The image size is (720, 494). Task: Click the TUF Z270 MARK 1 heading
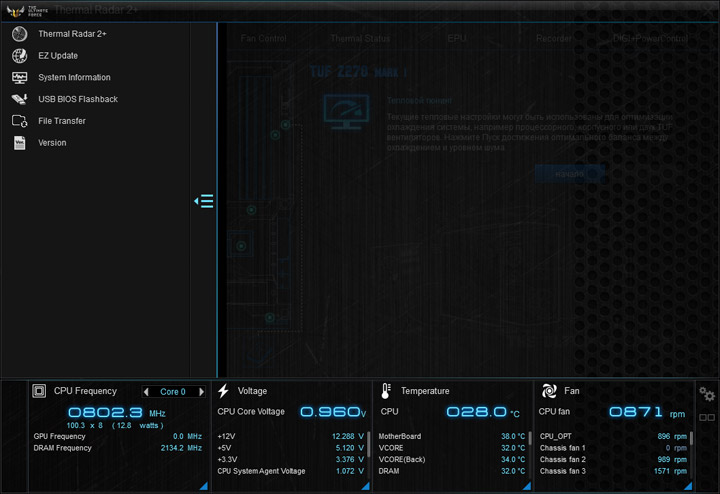(358, 72)
